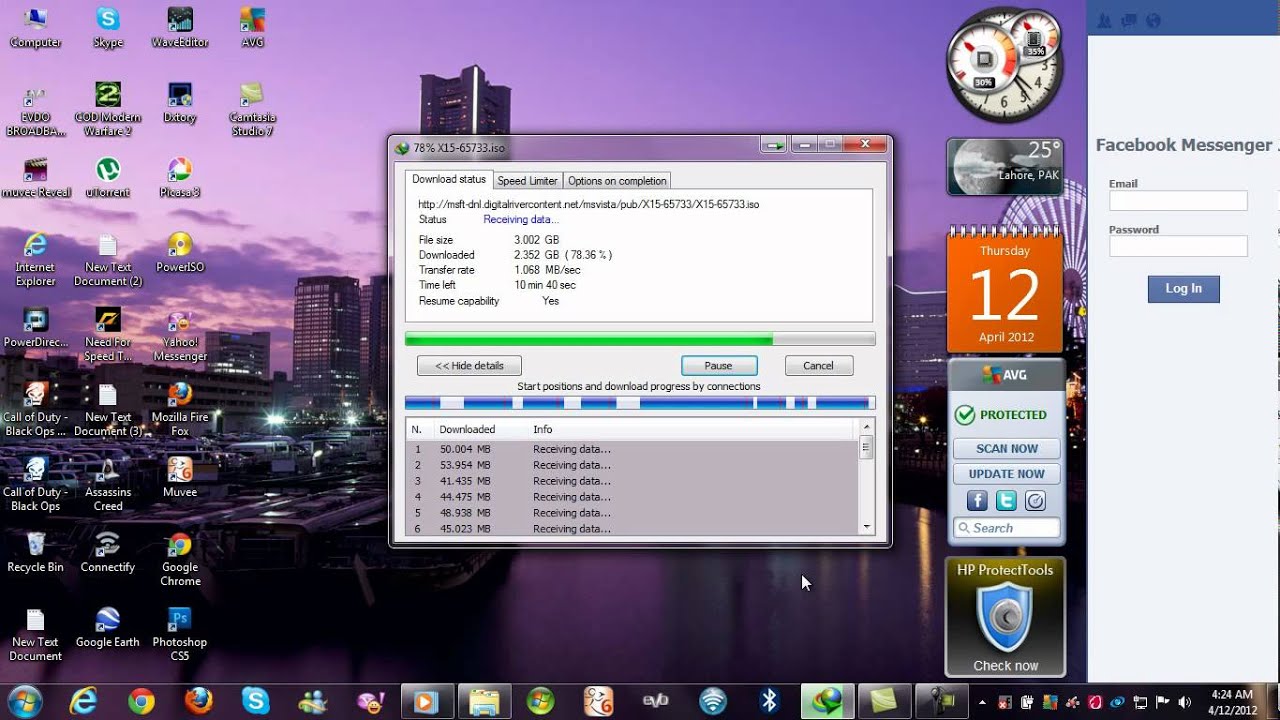The image size is (1280, 720).
Task: Launch Photoshop CS5 desktop shortcut
Action: 180,634
